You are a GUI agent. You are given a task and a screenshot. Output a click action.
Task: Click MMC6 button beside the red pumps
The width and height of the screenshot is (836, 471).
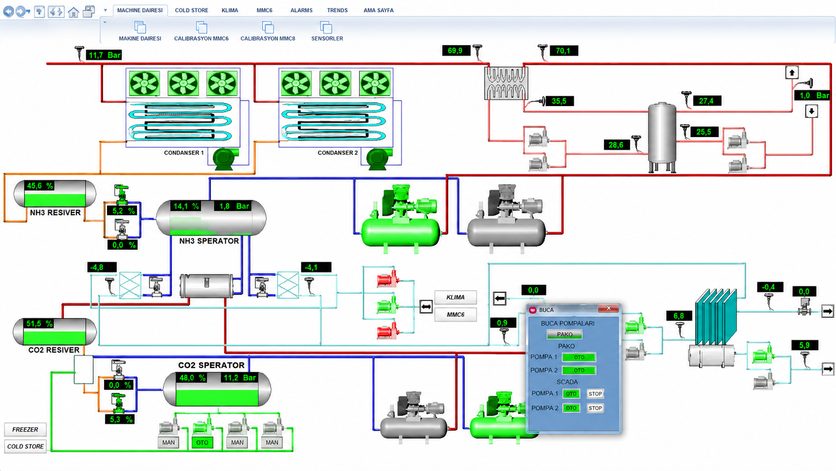pos(455,315)
